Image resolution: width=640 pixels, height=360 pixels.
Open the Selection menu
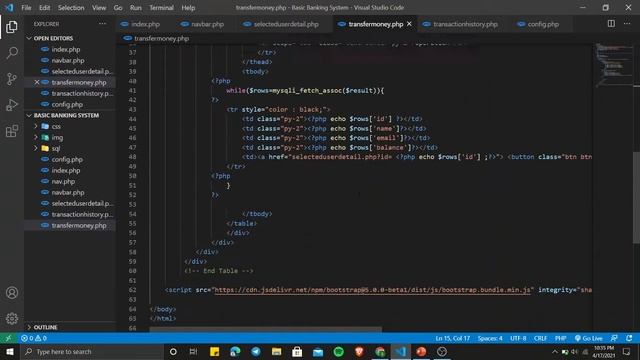[71, 7]
